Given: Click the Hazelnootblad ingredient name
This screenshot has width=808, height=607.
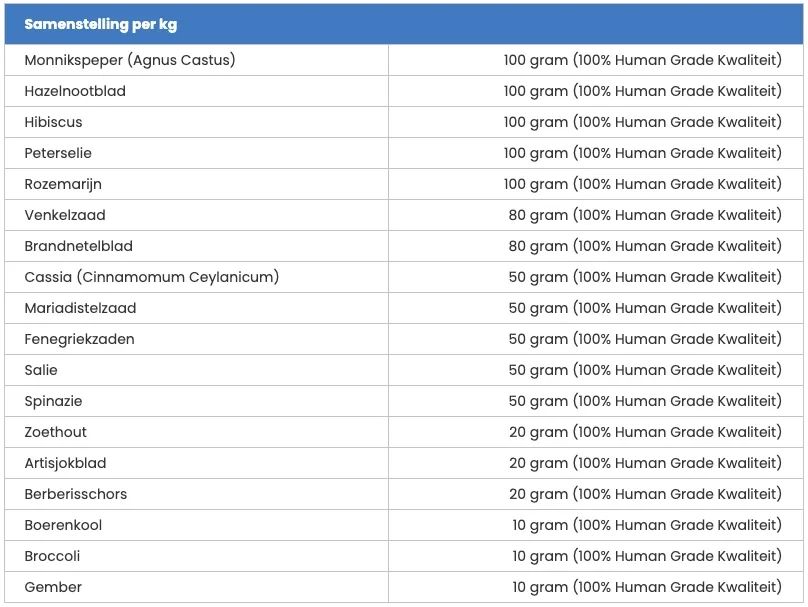Looking at the screenshot, I should tap(75, 91).
